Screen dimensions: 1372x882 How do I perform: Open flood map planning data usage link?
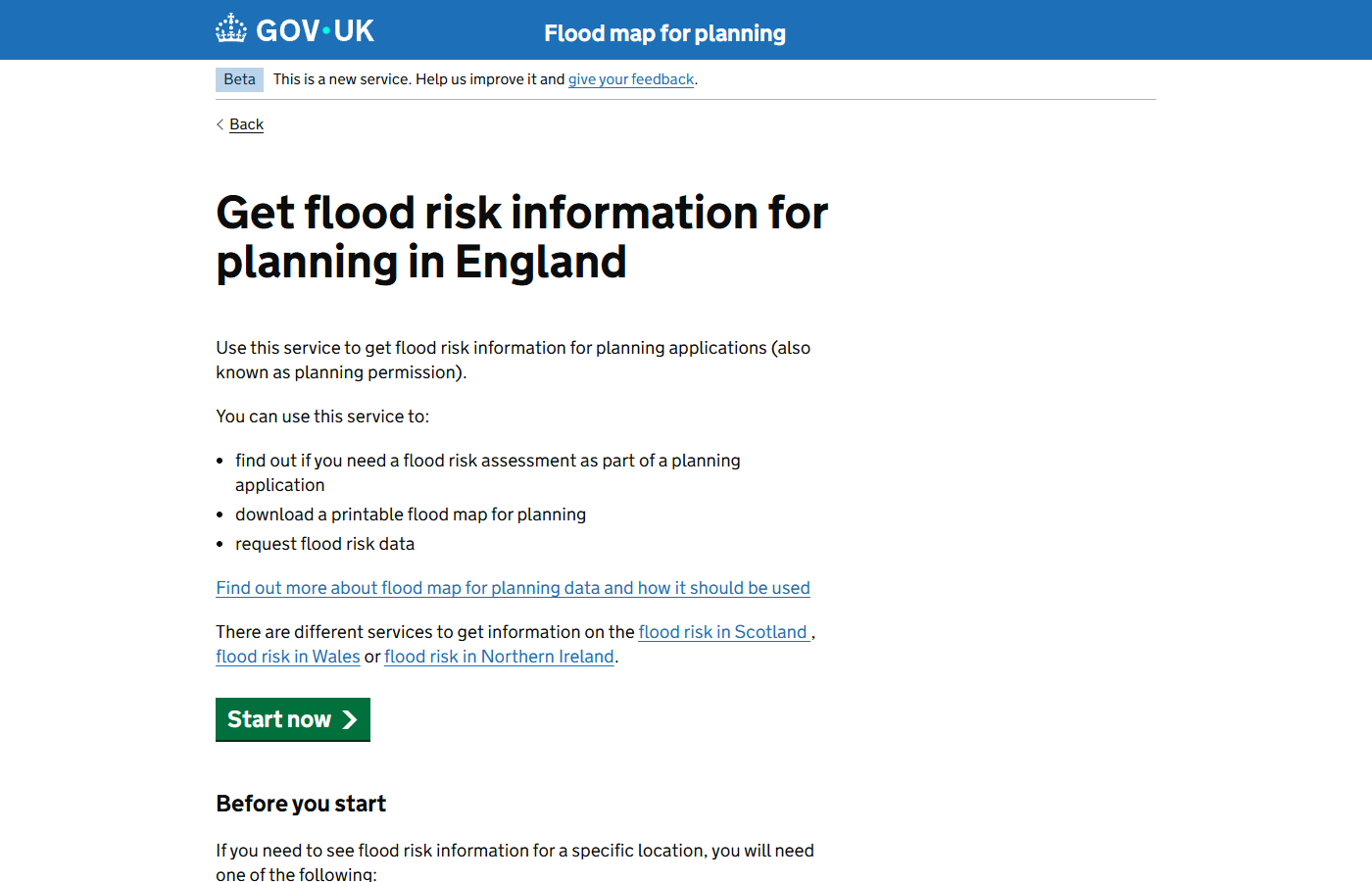[x=513, y=588]
